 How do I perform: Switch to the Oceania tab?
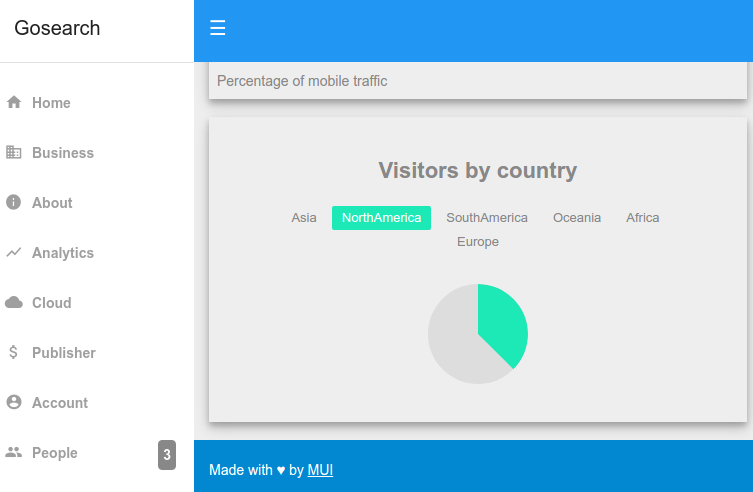click(577, 218)
